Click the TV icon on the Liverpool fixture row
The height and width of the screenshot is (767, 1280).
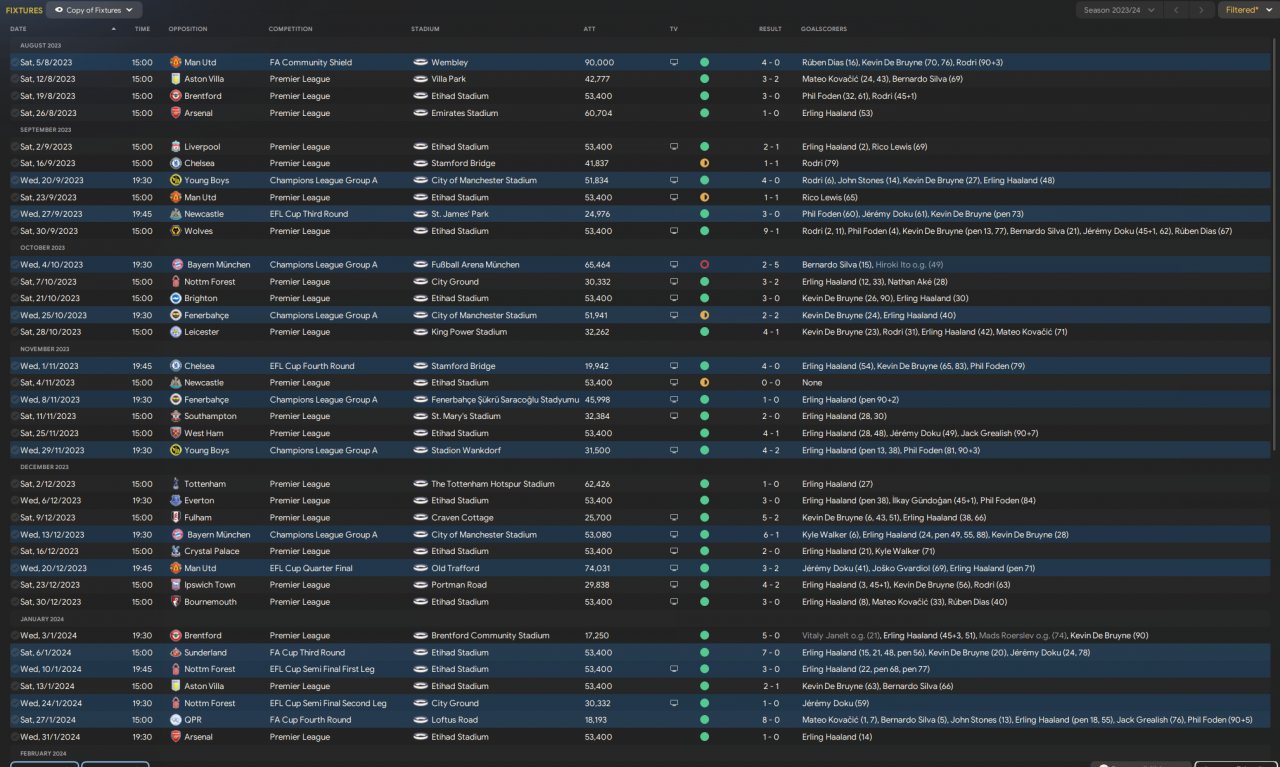click(674, 147)
